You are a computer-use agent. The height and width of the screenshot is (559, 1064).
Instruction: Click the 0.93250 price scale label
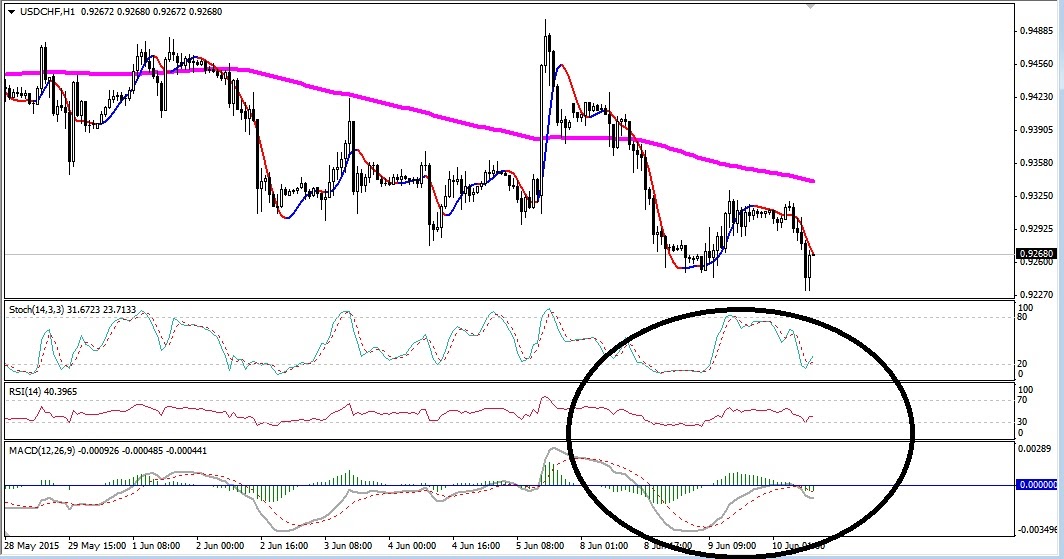tap(1037, 196)
